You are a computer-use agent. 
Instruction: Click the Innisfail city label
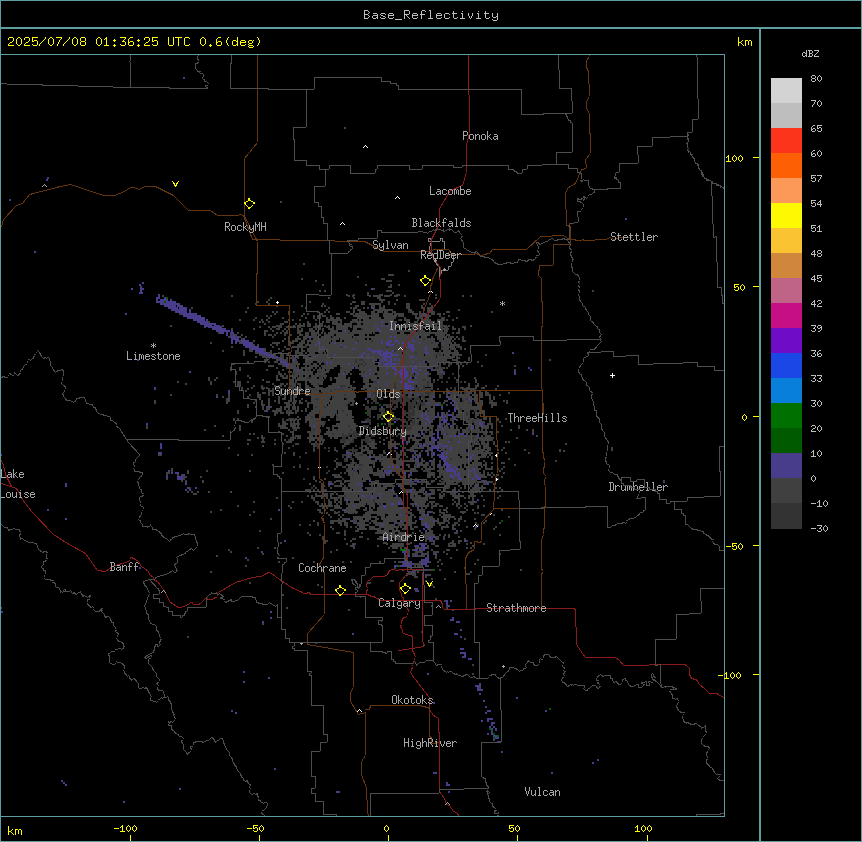click(x=415, y=326)
